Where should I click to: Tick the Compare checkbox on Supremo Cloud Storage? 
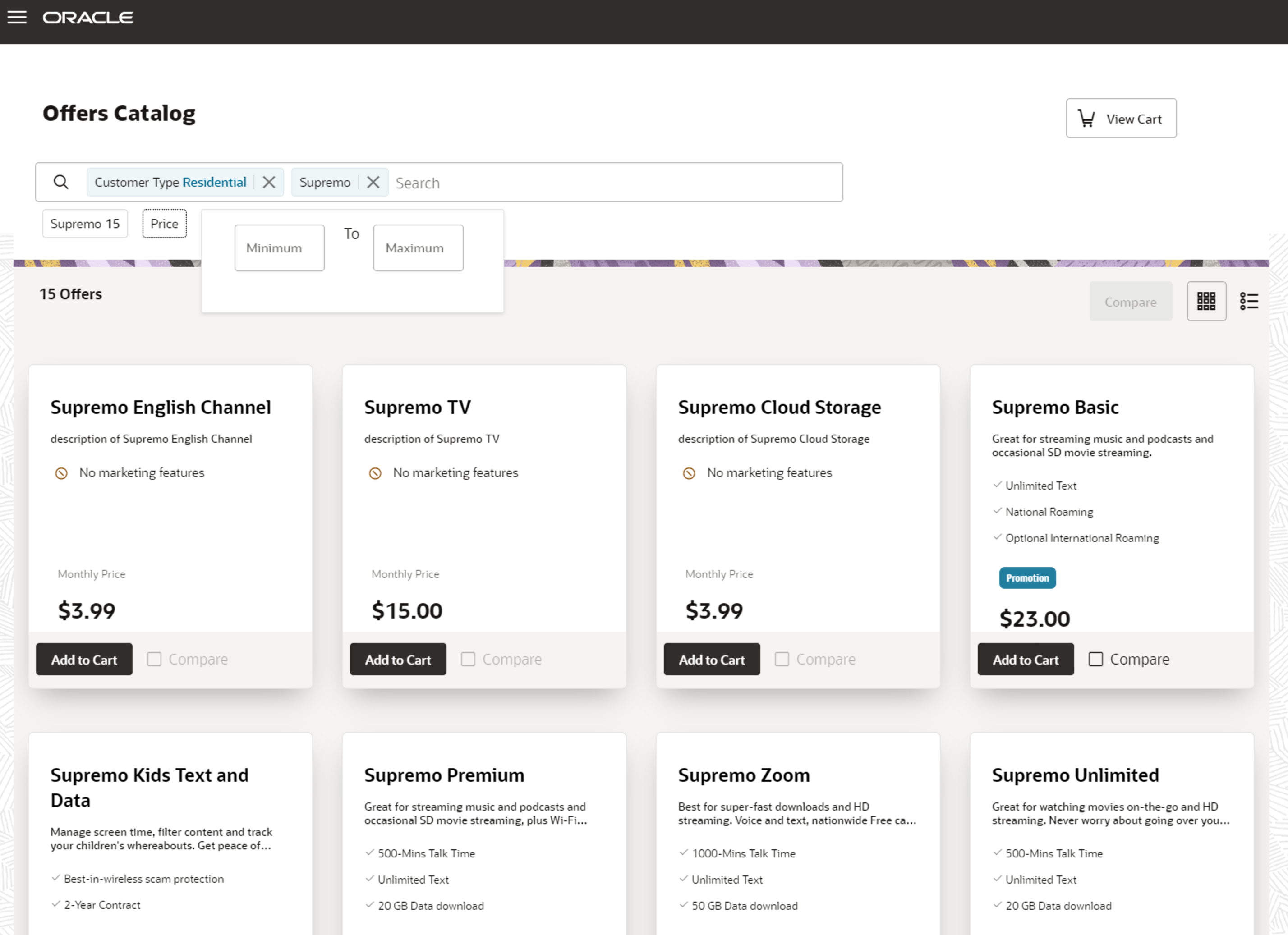click(x=782, y=659)
